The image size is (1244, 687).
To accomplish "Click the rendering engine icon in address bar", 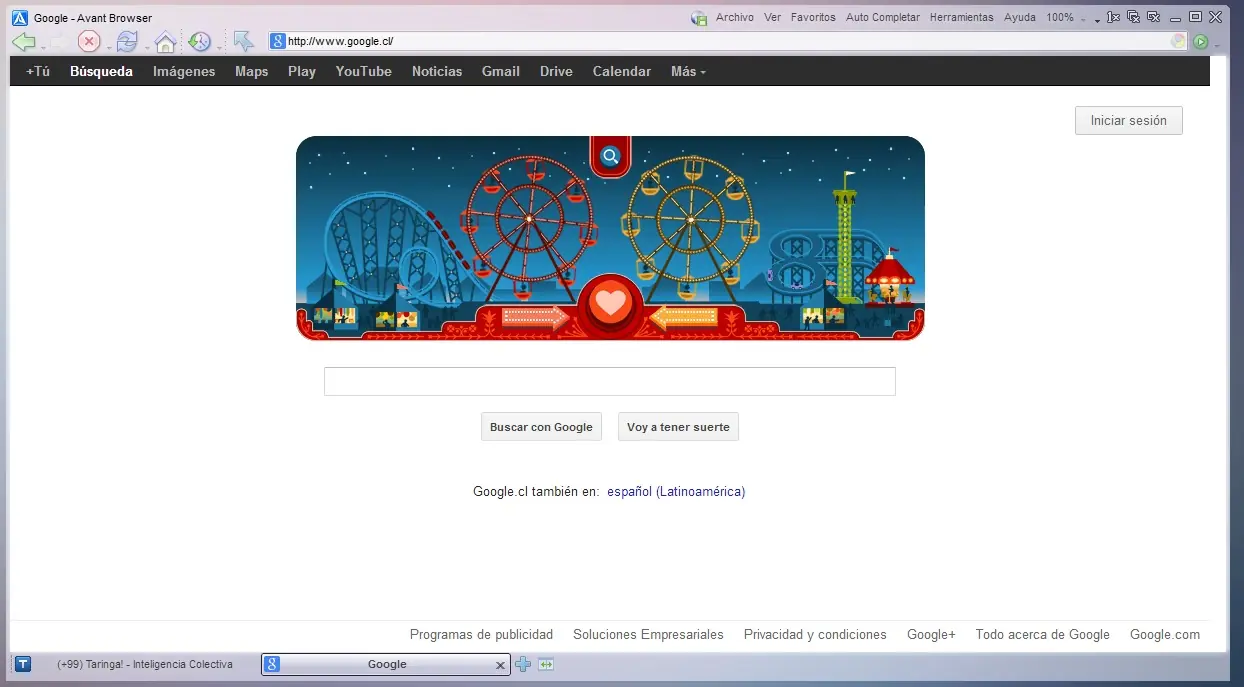I will (x=1179, y=42).
